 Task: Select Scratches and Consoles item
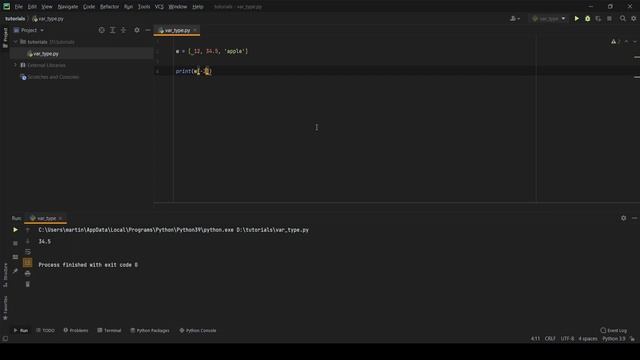[53, 77]
